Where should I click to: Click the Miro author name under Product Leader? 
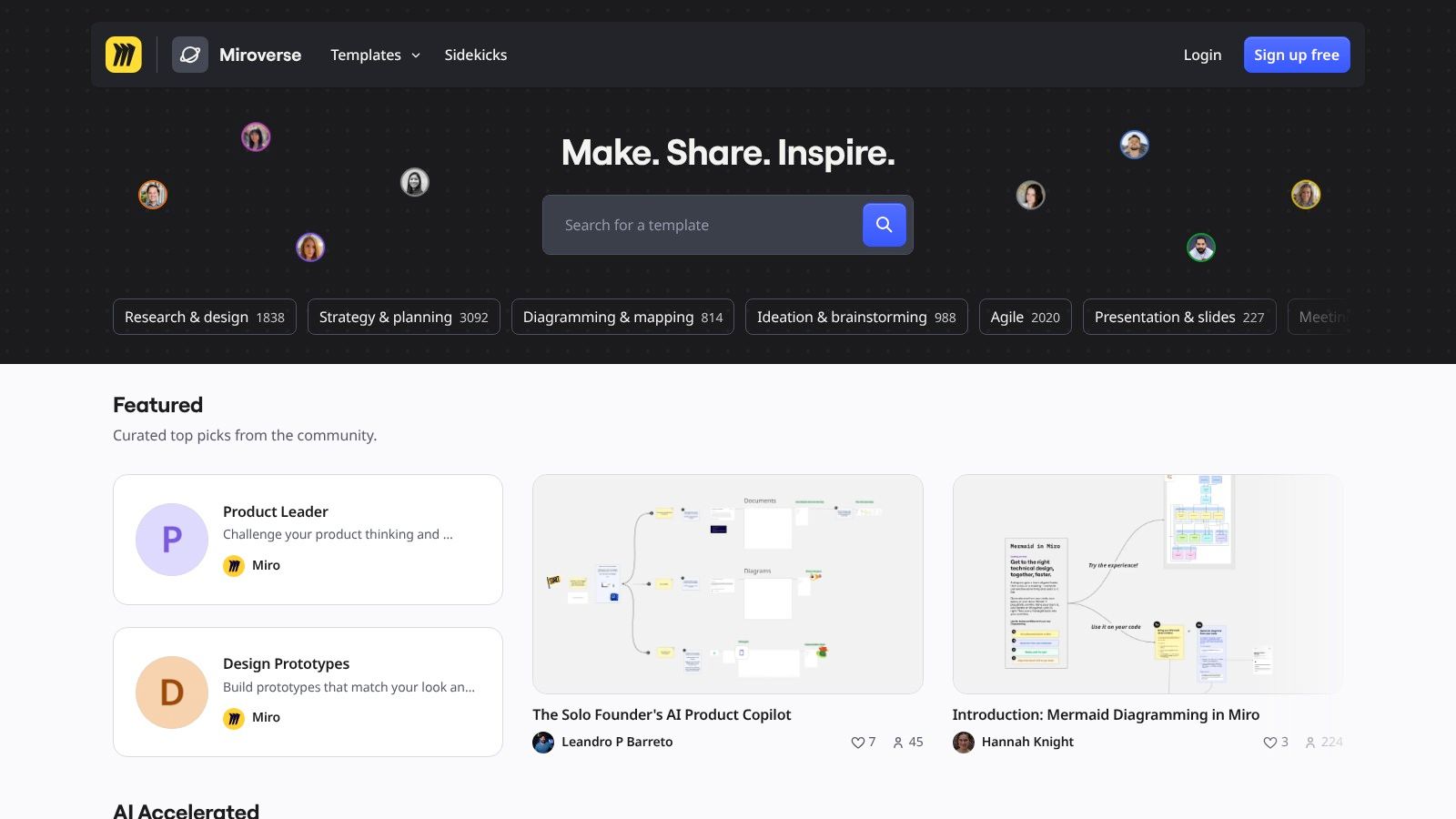pos(266,566)
